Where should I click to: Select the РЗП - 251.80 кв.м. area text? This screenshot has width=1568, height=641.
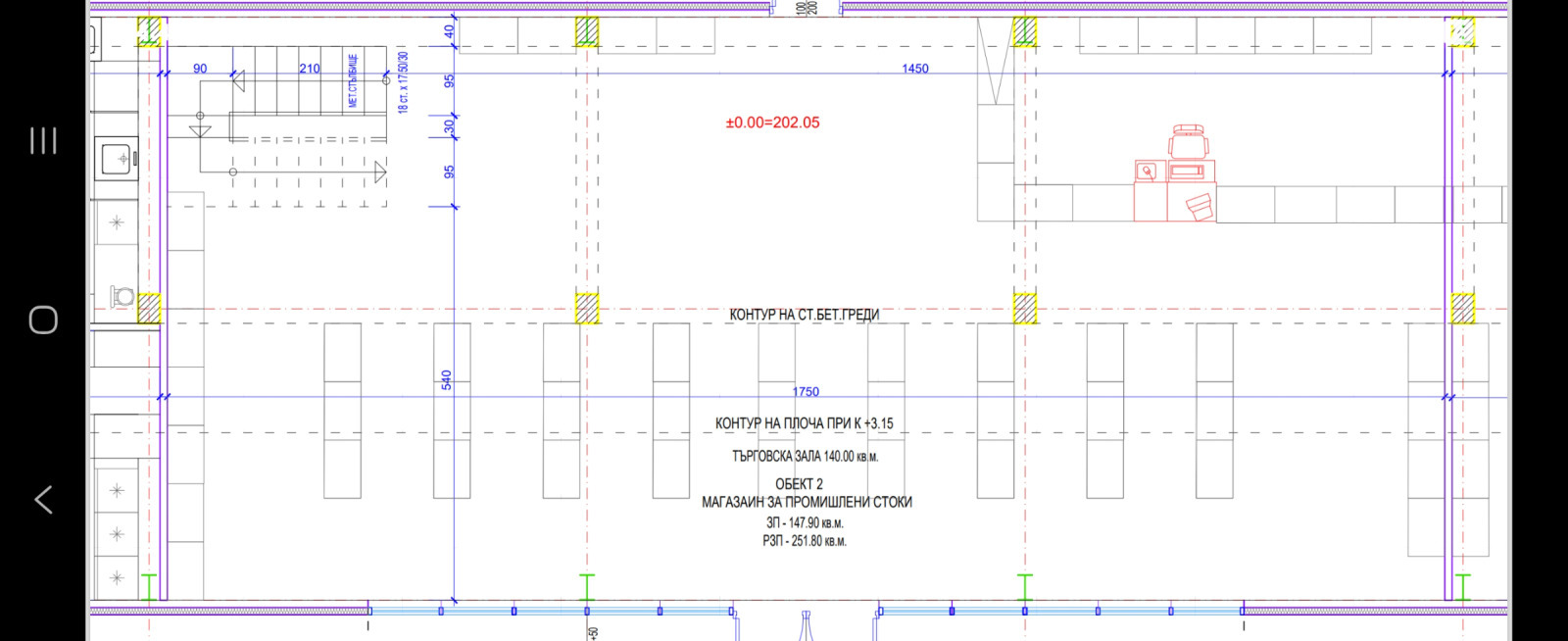[804, 541]
